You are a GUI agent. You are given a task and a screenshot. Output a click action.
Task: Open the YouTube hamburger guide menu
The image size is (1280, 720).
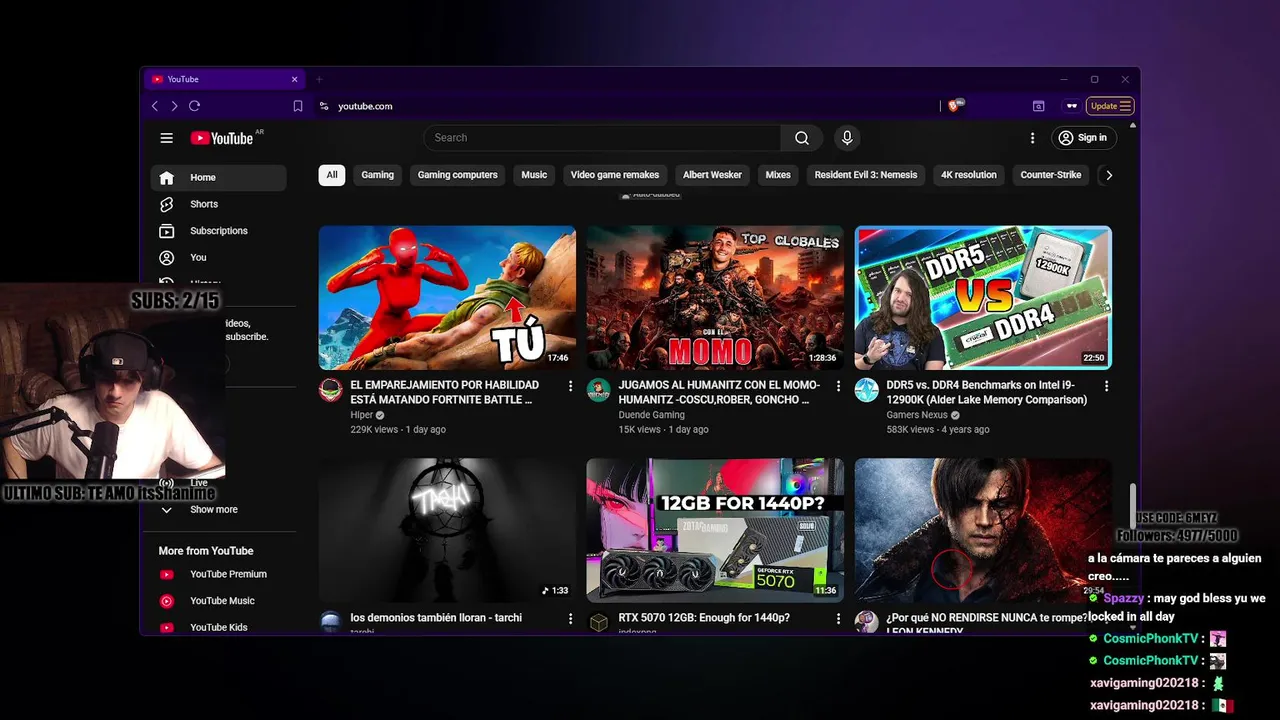pyautogui.click(x=167, y=138)
